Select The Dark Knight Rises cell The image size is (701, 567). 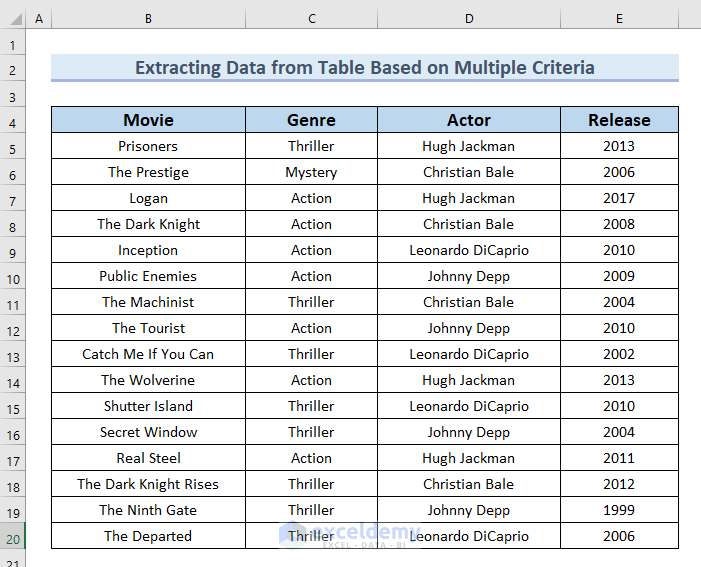(x=148, y=484)
